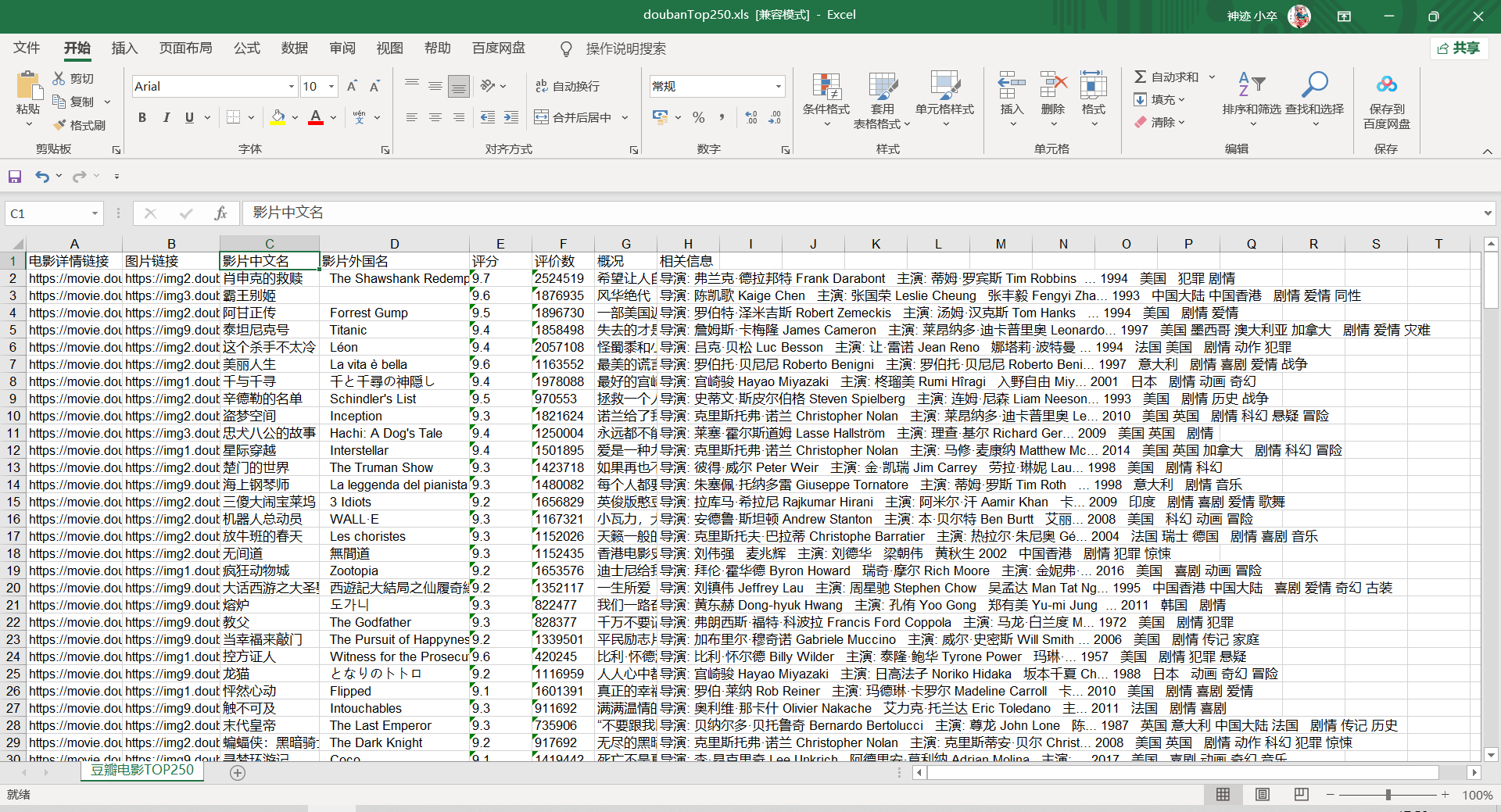Click the Undo arrow icon
Image resolution: width=1501 pixels, height=812 pixels.
(42, 177)
